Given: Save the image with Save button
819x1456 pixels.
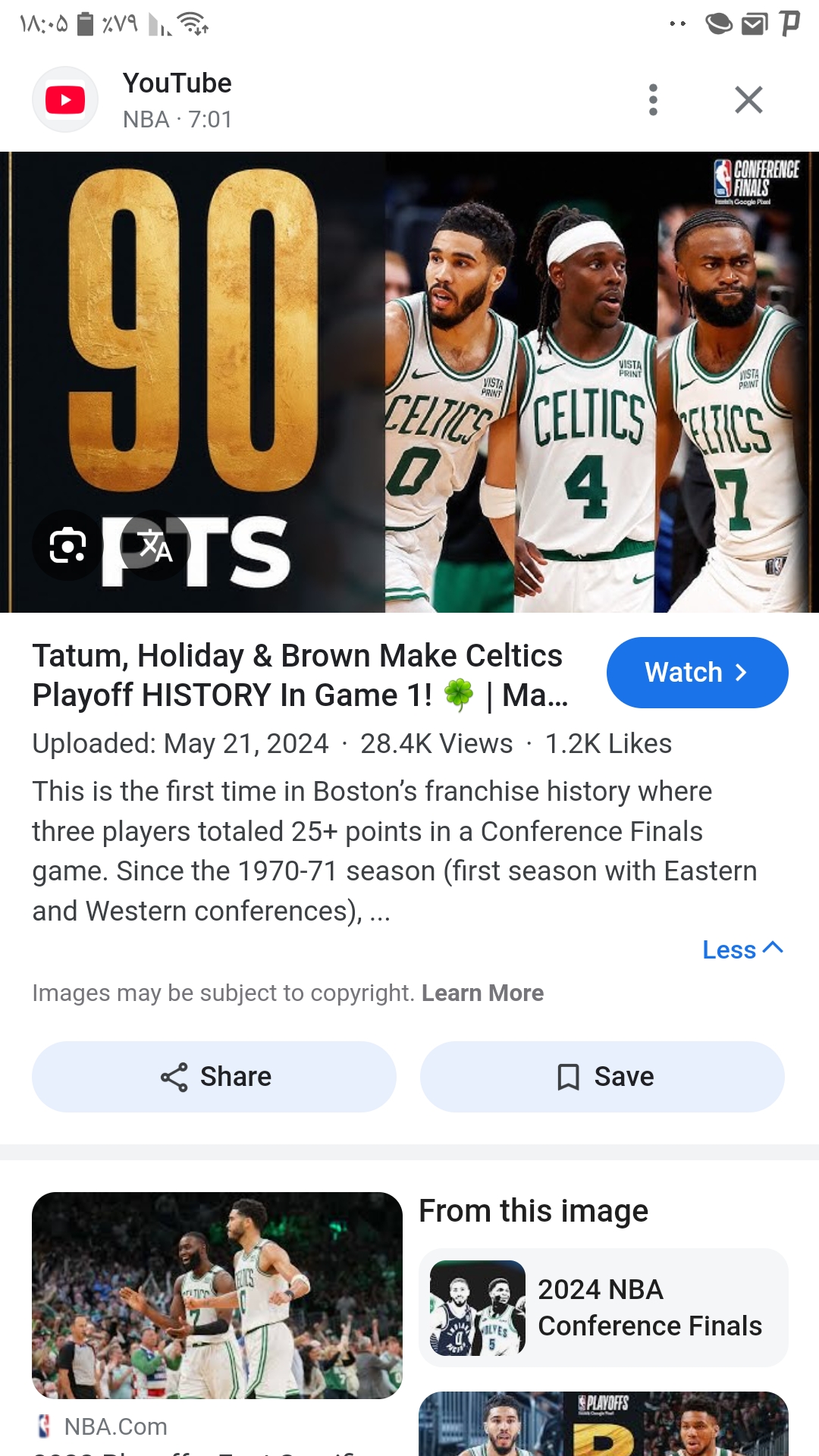Looking at the screenshot, I should coord(602,1077).
